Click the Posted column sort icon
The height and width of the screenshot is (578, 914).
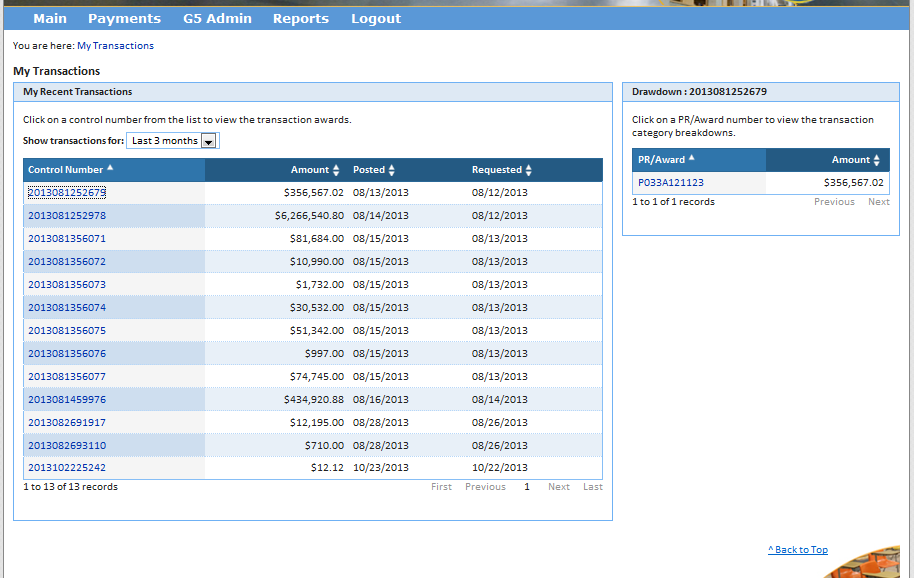392,170
